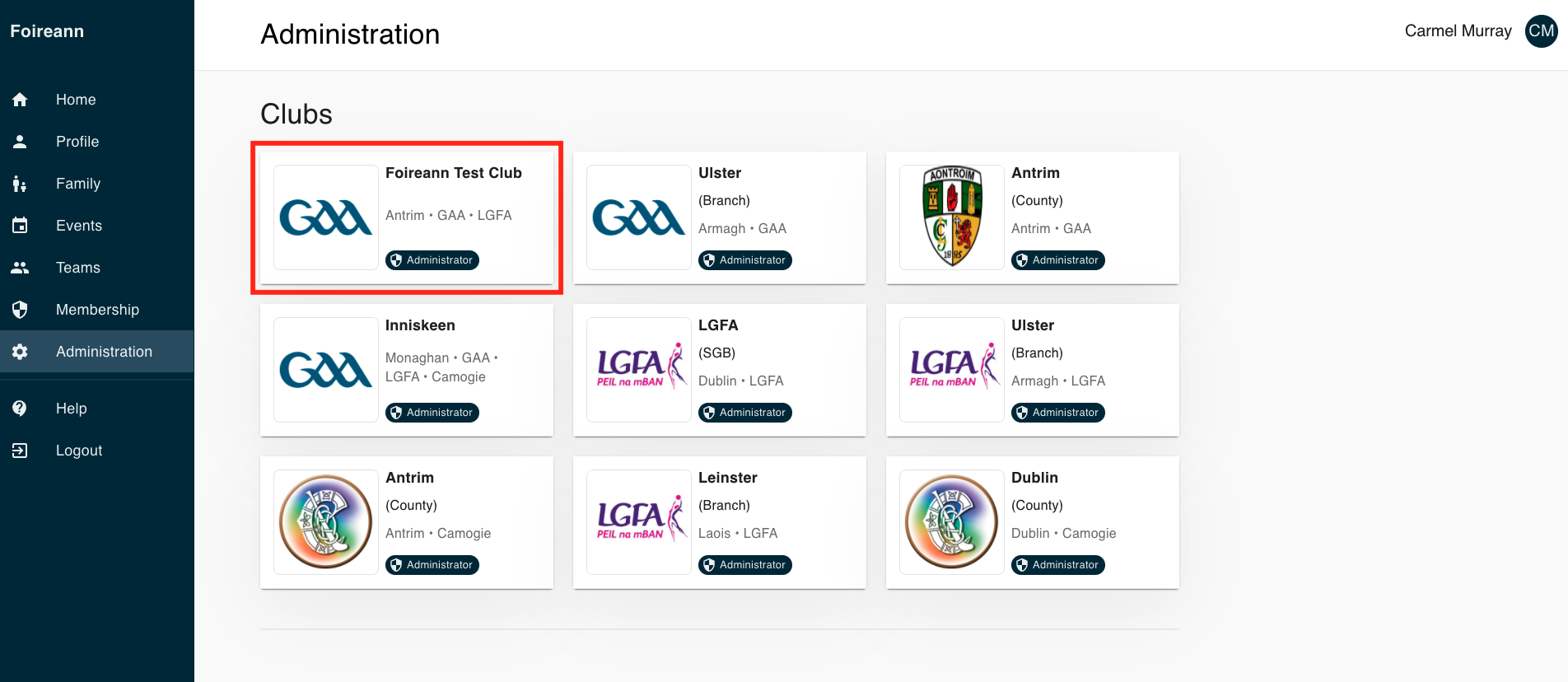1568x682 pixels.
Task: Go to the Teams menu item
Action: 78,268
